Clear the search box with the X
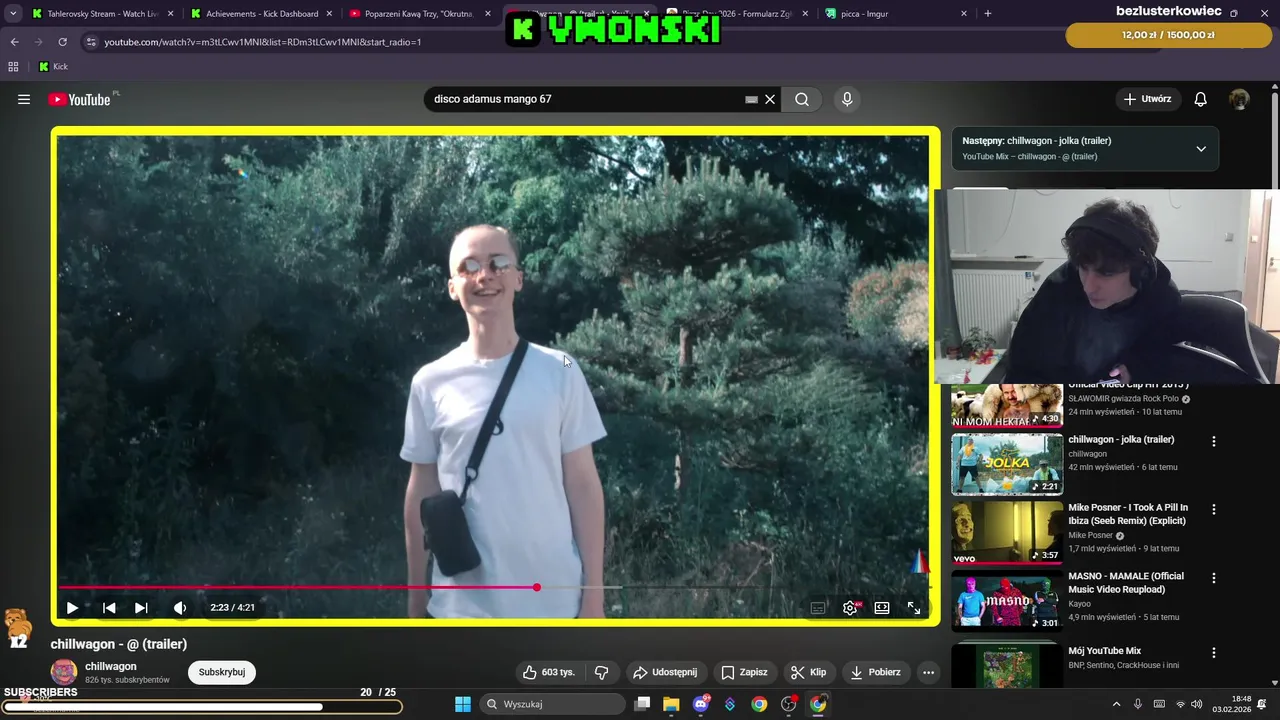Image resolution: width=1280 pixels, height=720 pixels. pyautogui.click(x=770, y=99)
